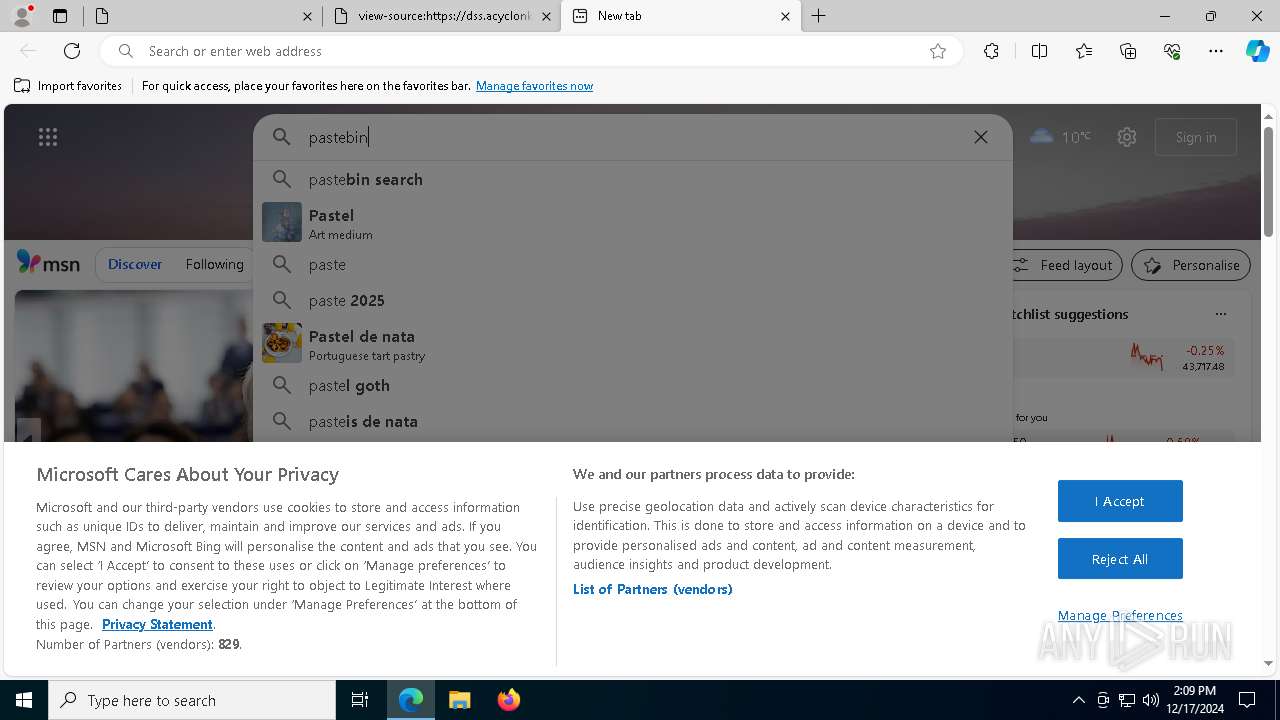Switch to the view-source tab

(x=444, y=16)
